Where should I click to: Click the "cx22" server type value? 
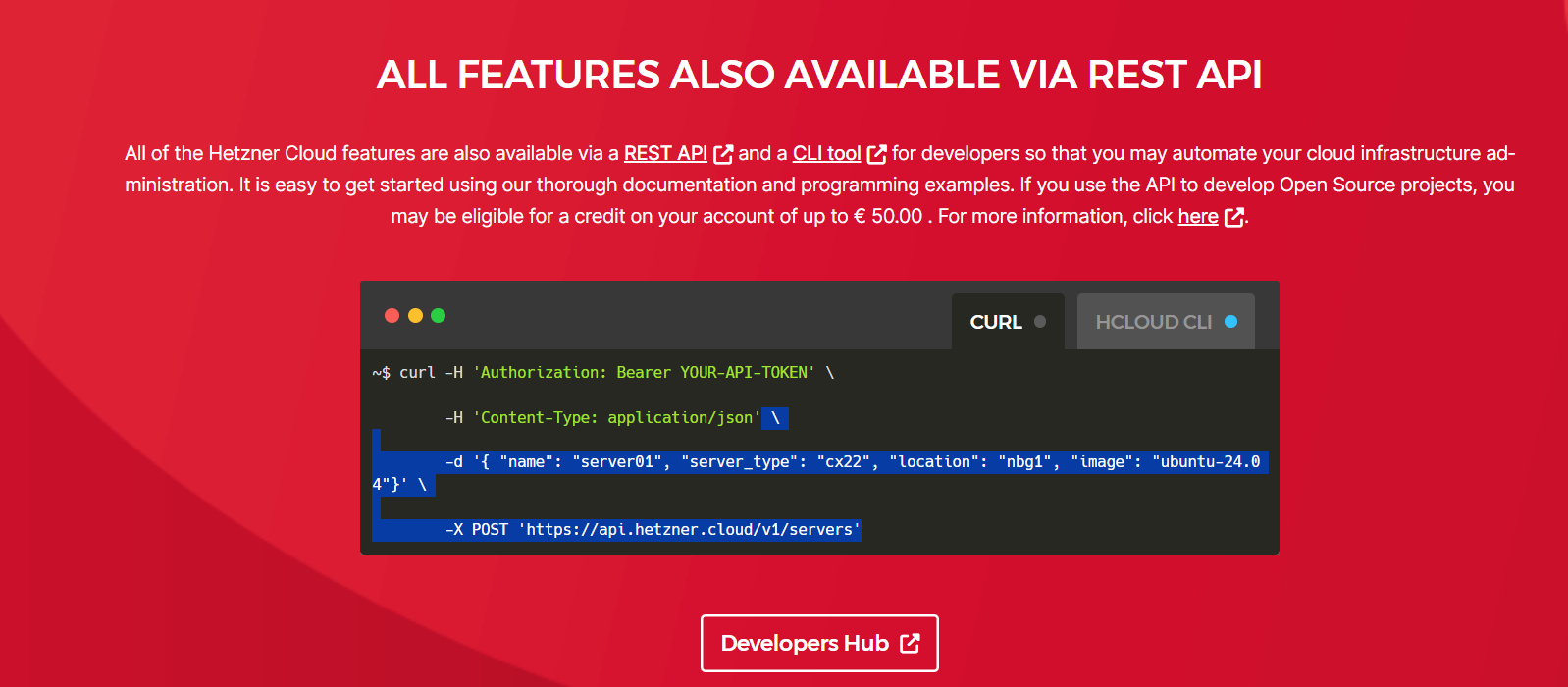[844, 462]
